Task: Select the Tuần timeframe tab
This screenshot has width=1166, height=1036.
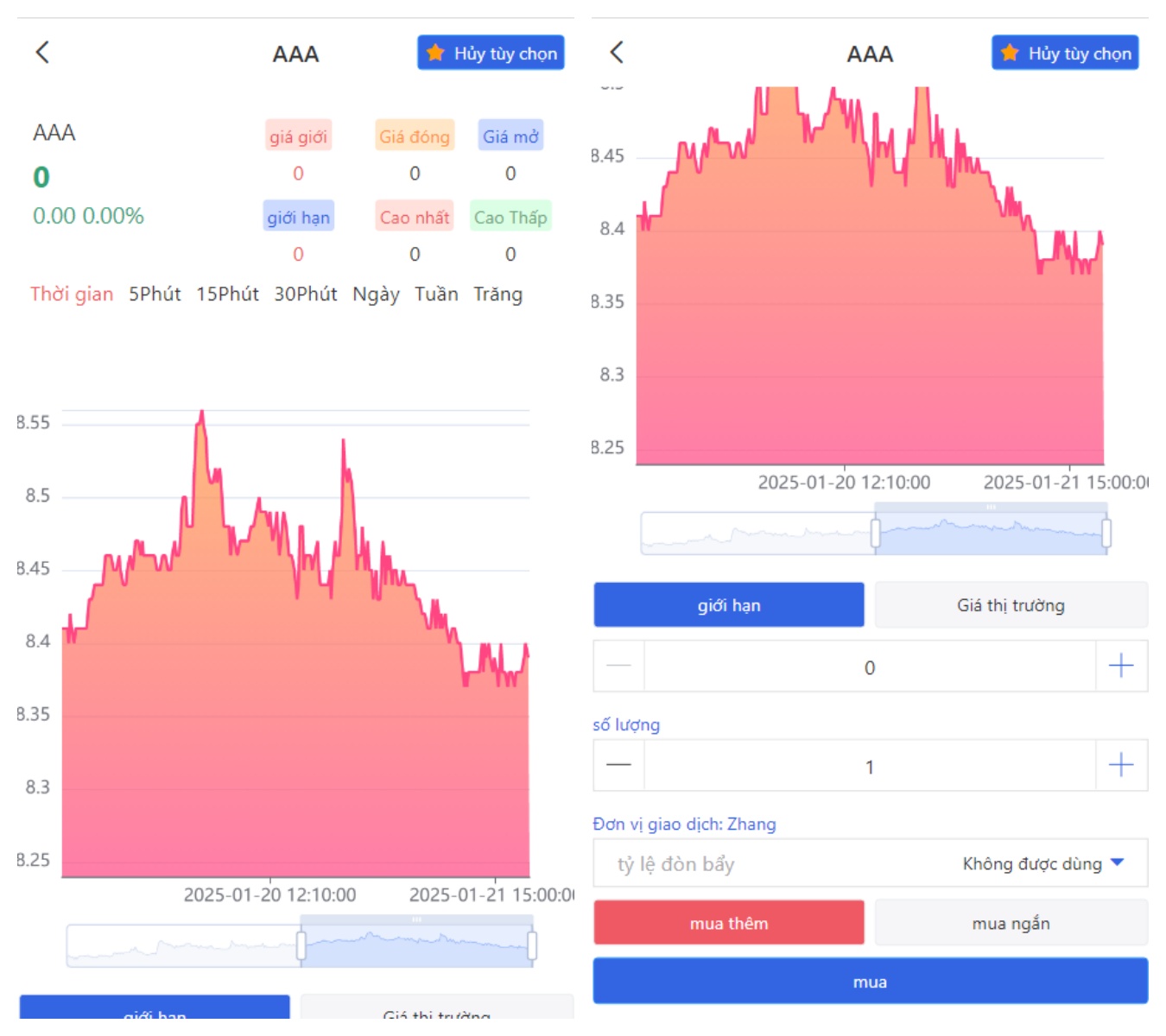Action: pos(436,294)
